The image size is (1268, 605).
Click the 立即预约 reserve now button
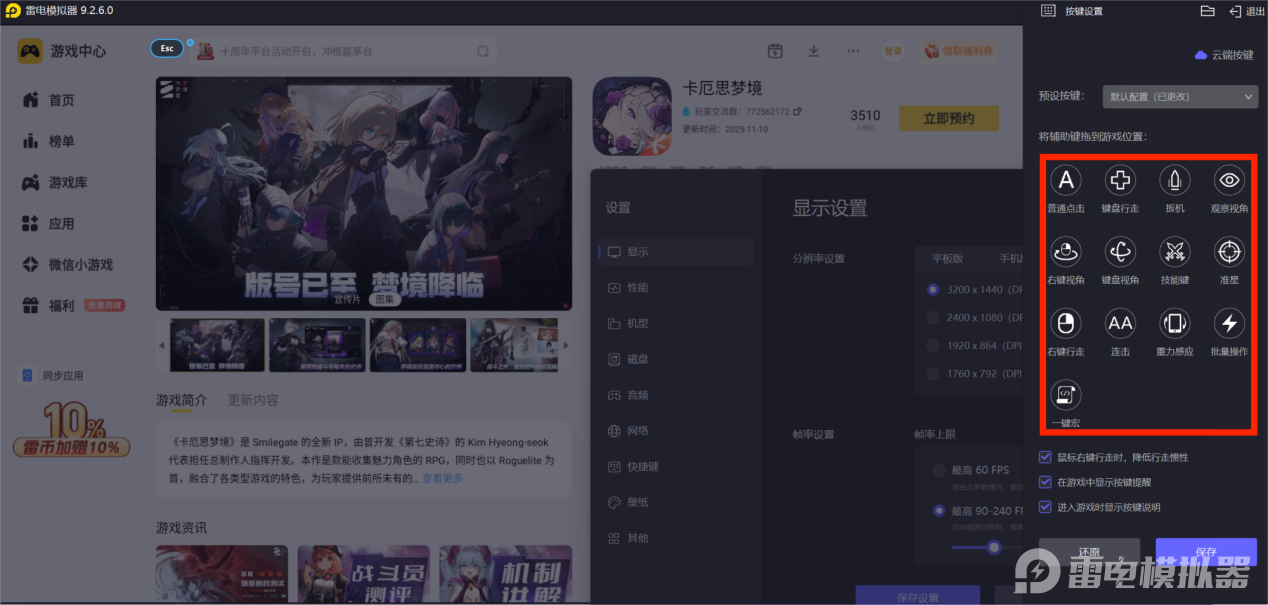coord(949,118)
